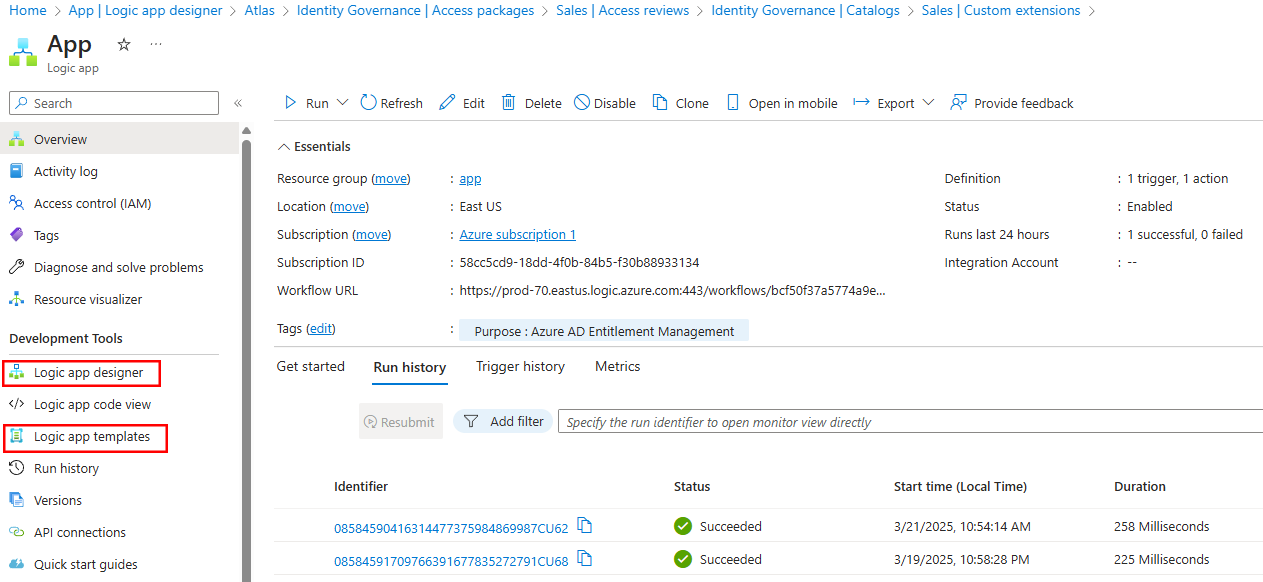Click the Tags icon in the sidebar
Viewport: 1263px width, 582px height.
tap(16, 235)
